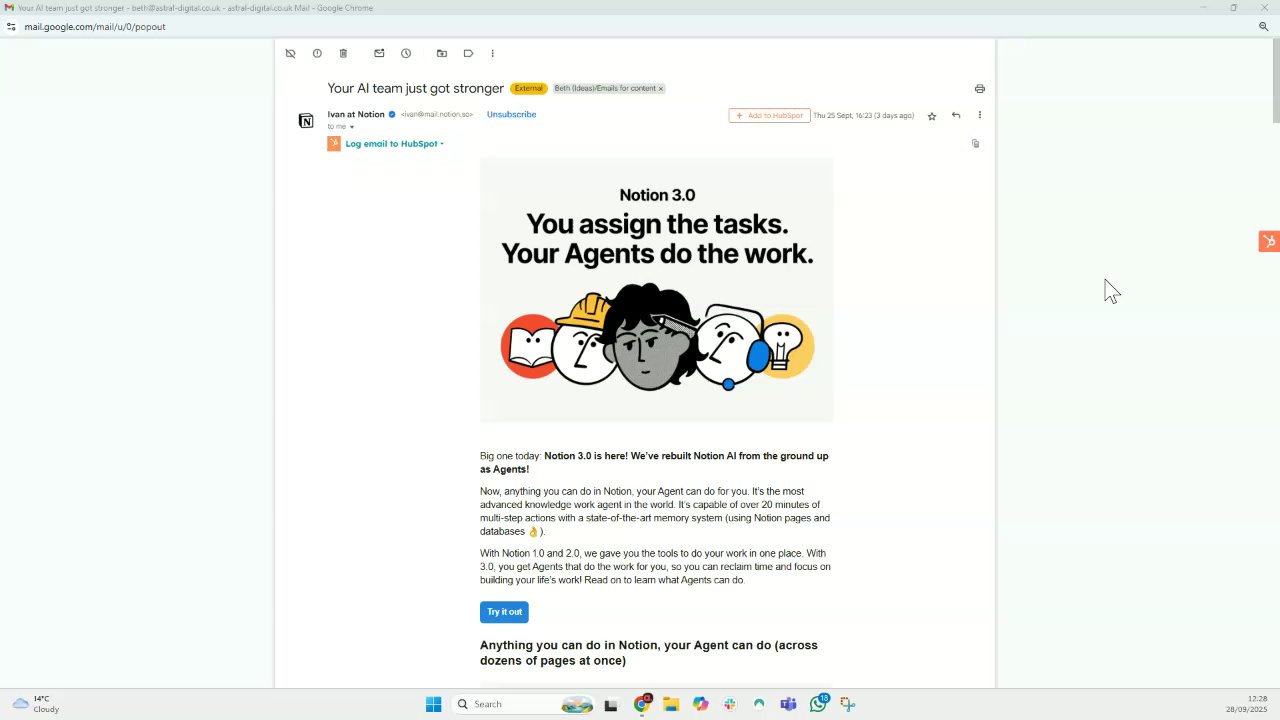Click the no-label/archive icon in the email toolbar

[290, 53]
